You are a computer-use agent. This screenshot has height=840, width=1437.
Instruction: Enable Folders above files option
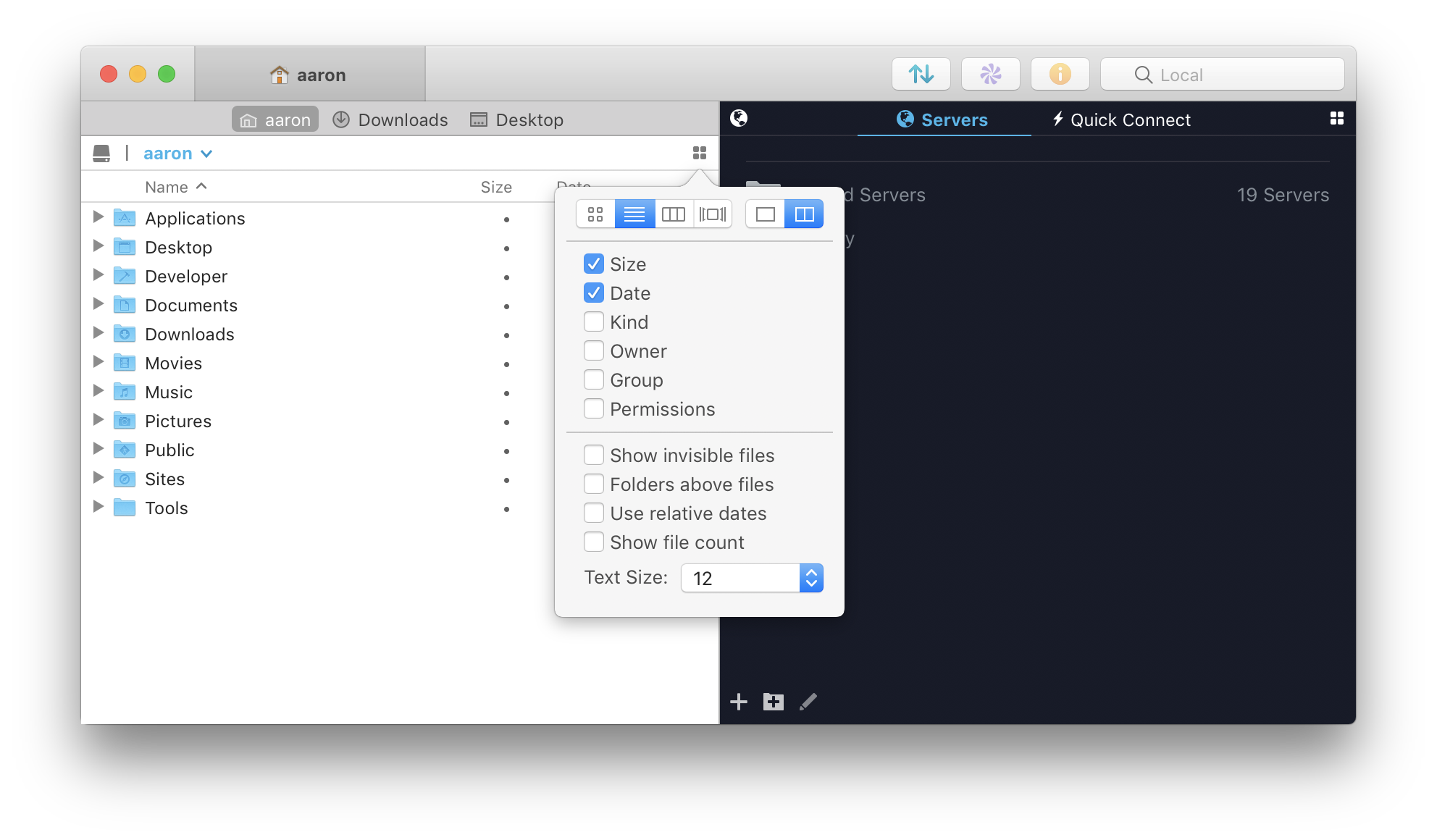click(x=593, y=484)
